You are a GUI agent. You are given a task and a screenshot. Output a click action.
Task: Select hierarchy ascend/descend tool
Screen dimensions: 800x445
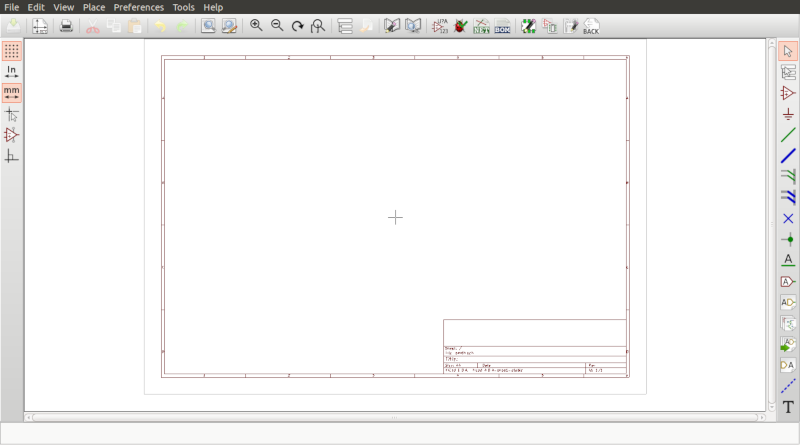coord(788,72)
